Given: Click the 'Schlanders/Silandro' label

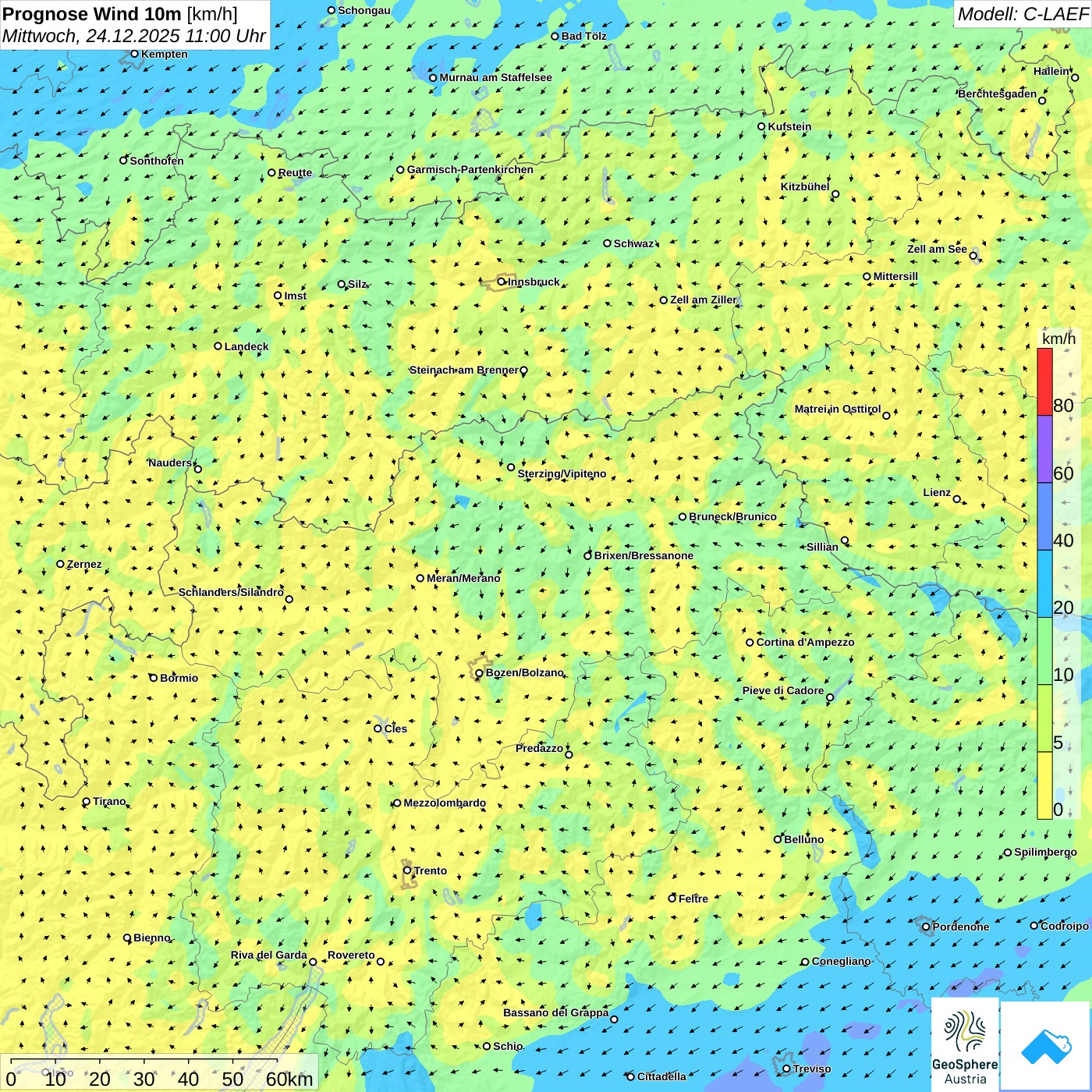Looking at the screenshot, I should [231, 592].
